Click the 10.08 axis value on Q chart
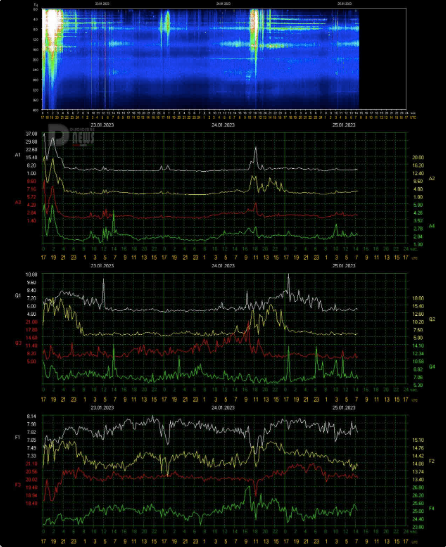The width and height of the screenshot is (446, 547). [31, 275]
